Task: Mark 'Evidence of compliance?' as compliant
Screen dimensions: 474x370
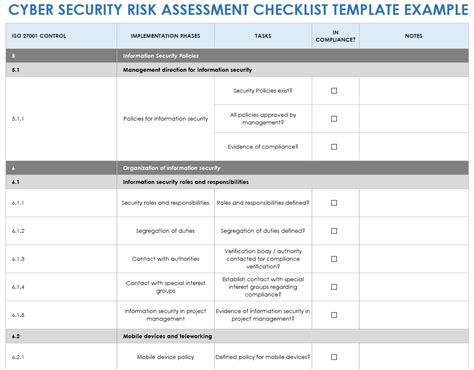Action: (x=334, y=147)
